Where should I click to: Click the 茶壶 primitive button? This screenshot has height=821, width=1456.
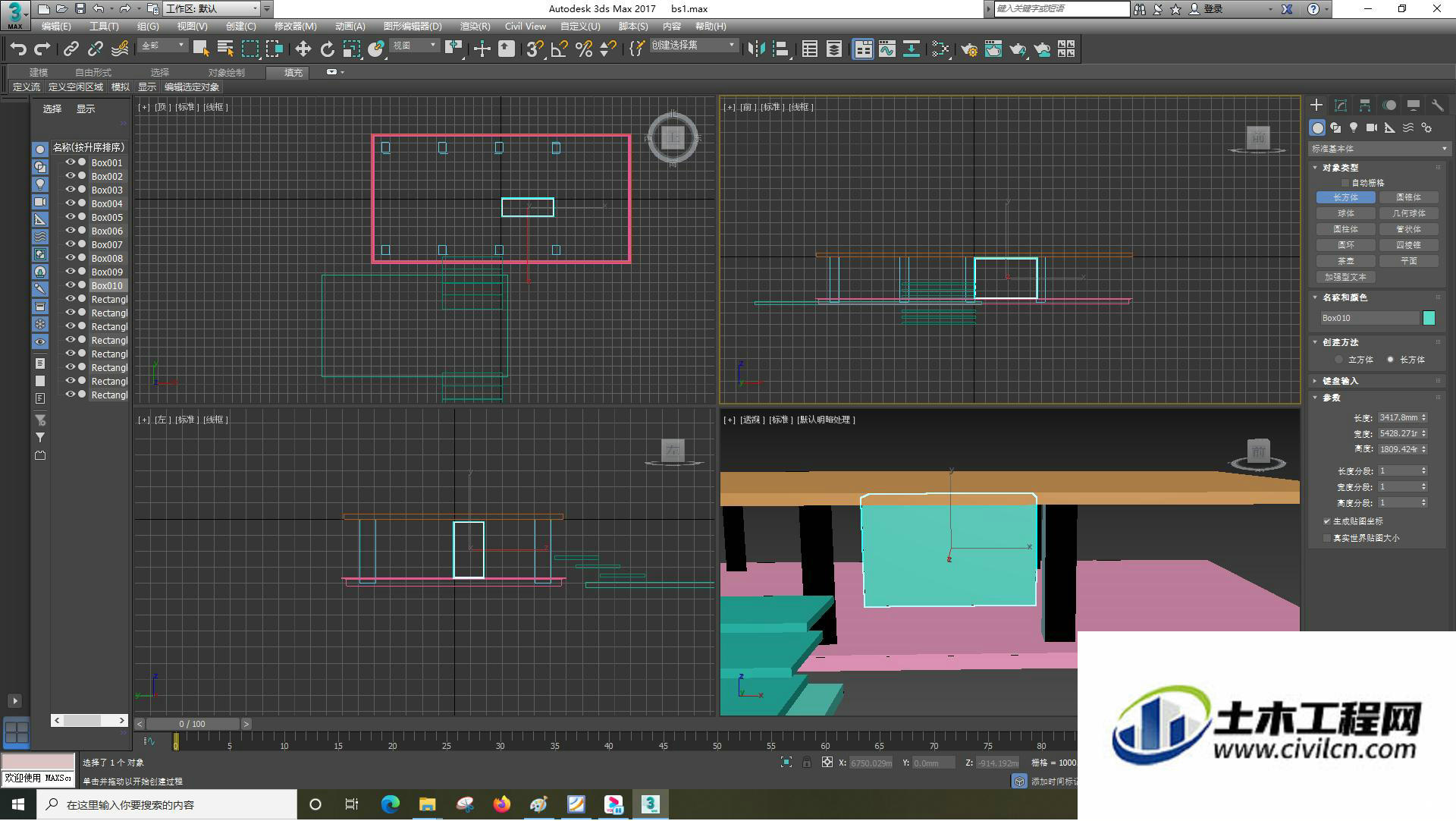(1346, 261)
